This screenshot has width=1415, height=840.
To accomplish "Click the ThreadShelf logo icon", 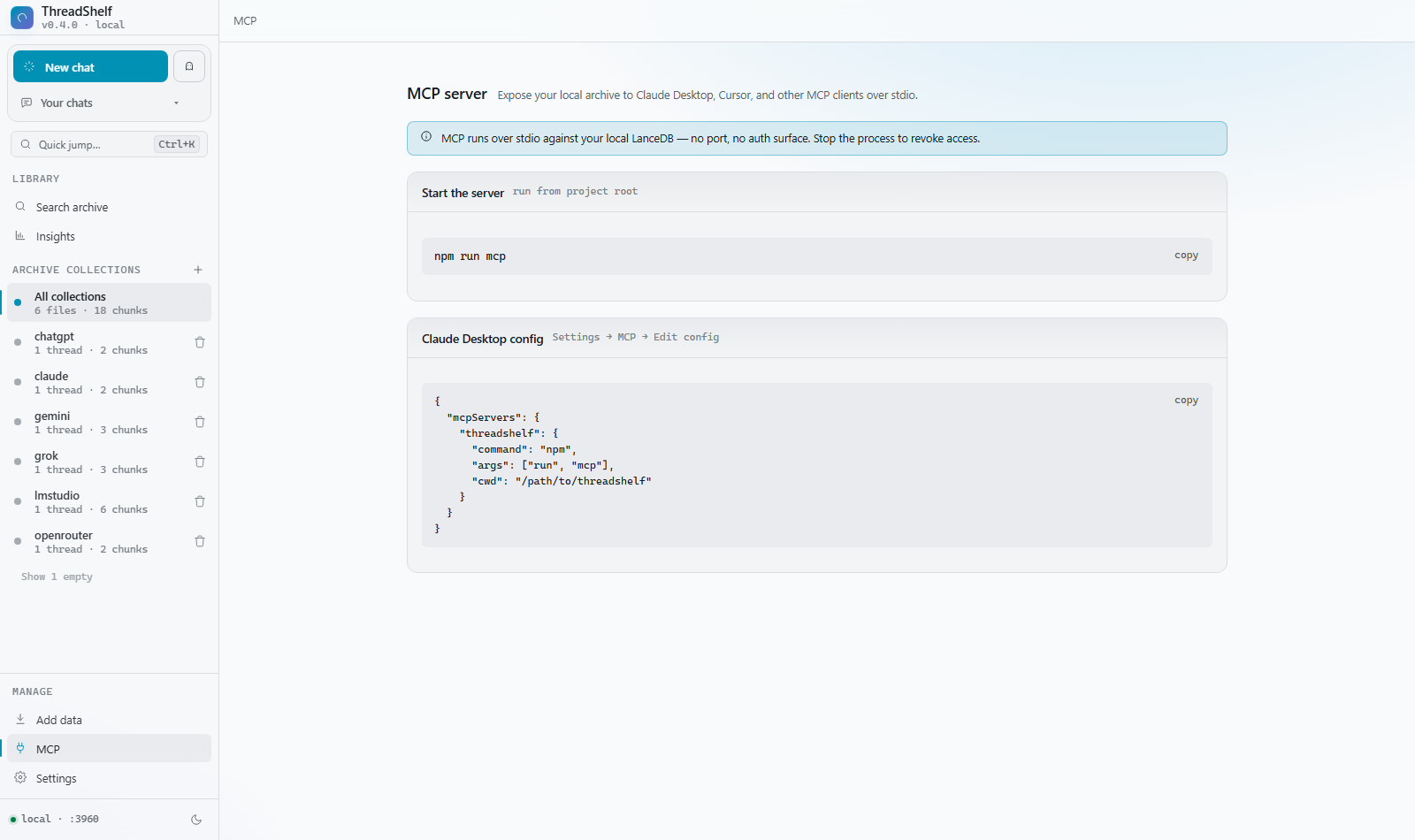I will pos(22,18).
